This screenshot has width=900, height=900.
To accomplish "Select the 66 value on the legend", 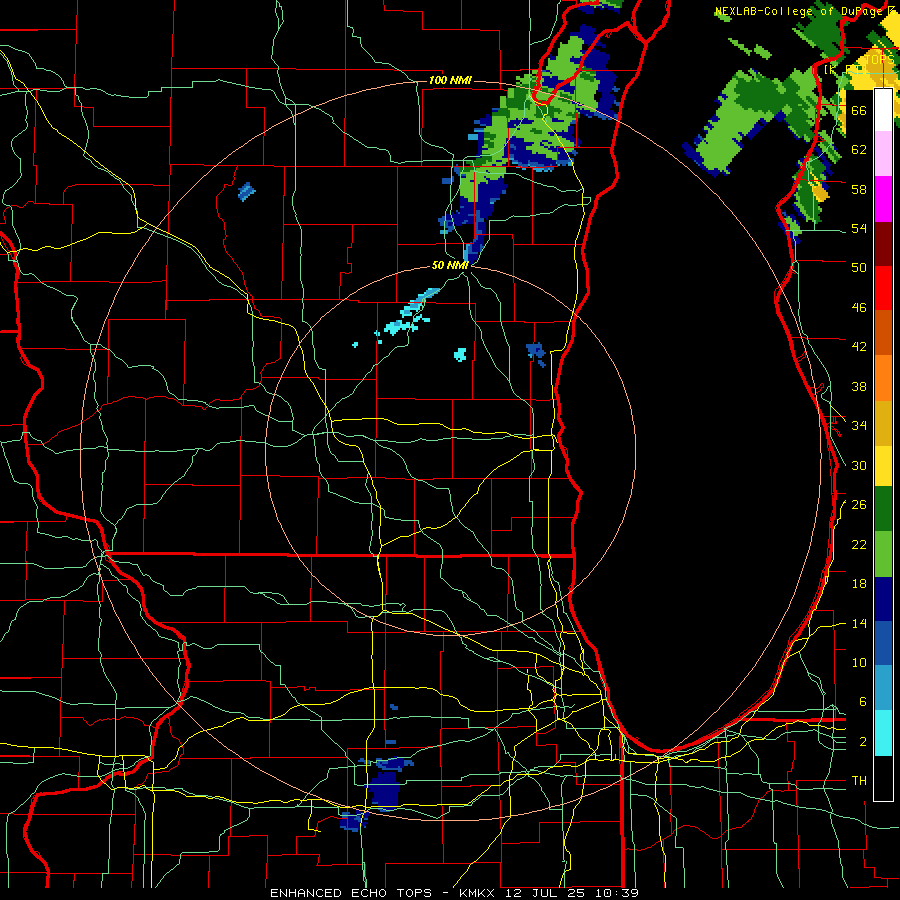I will coord(859,110).
